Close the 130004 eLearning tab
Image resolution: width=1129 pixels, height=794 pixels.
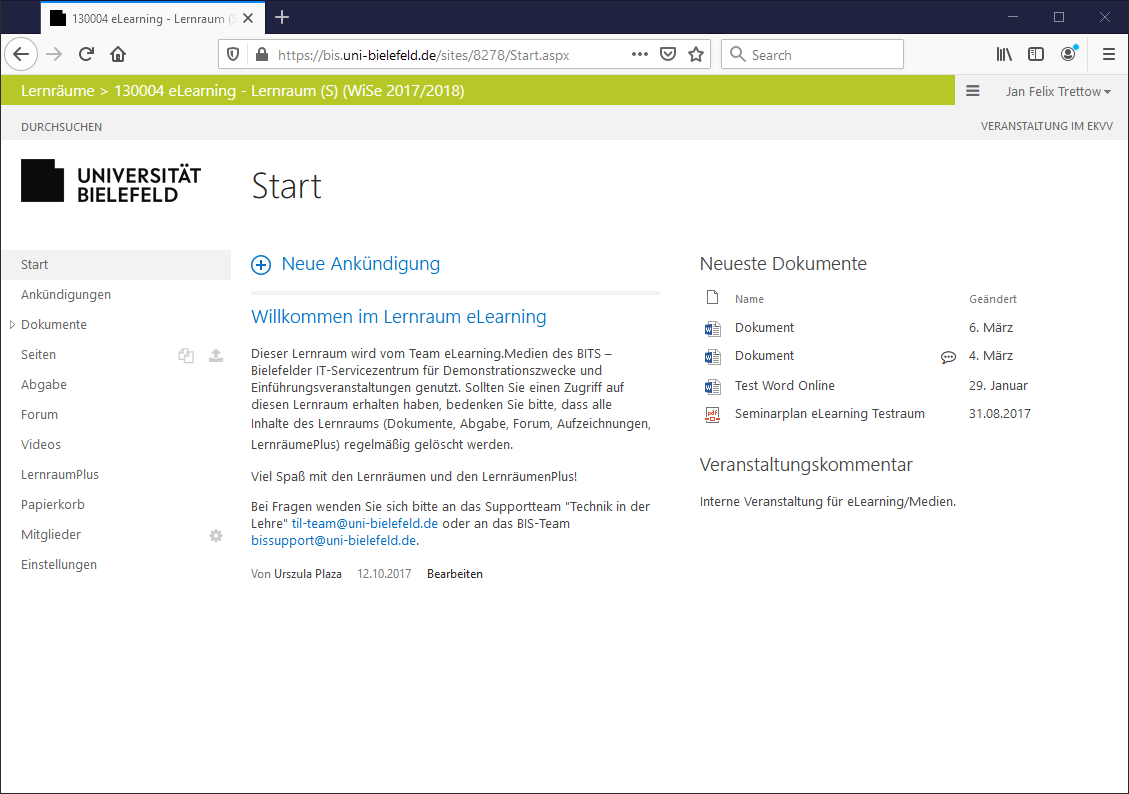pos(248,18)
